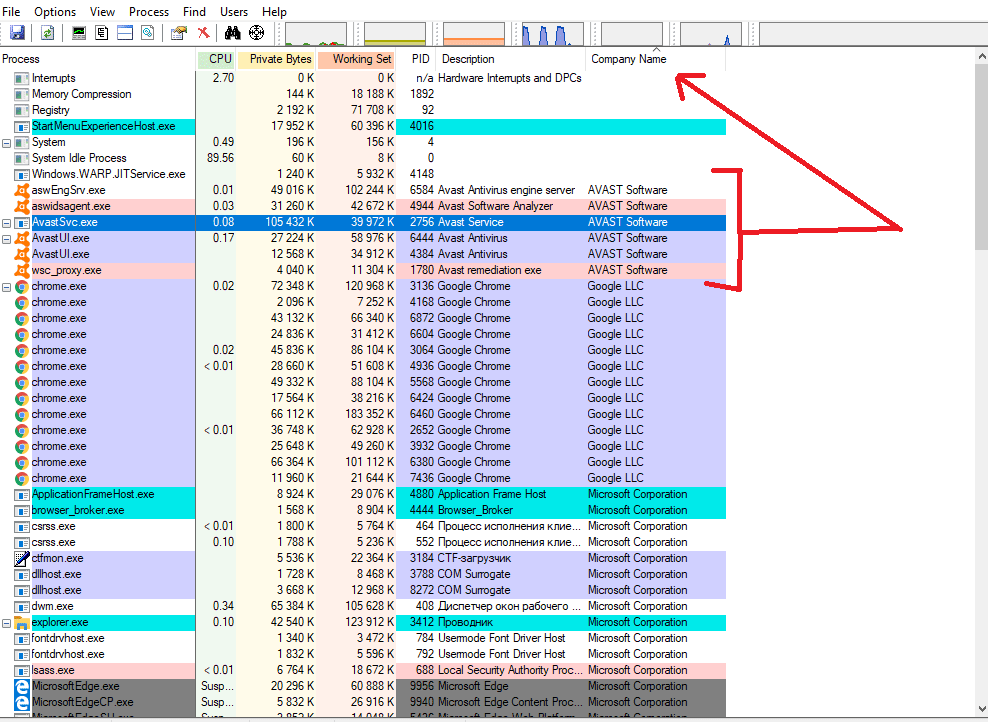Open the Process menu
Viewport: 988px width, 722px height.
(x=149, y=11)
